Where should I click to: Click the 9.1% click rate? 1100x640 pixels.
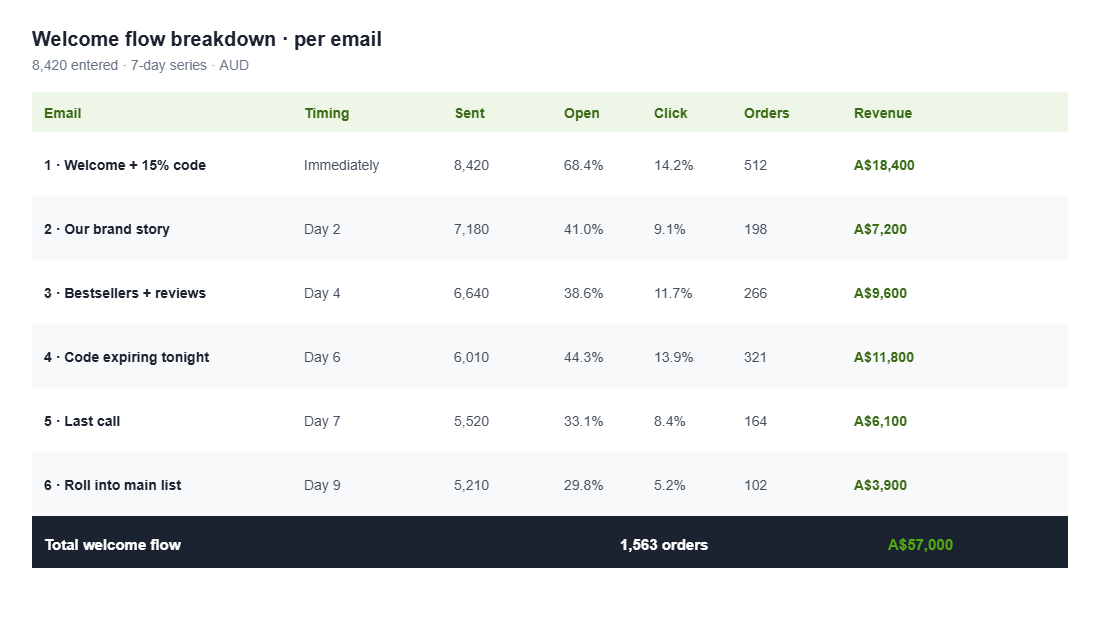670,229
